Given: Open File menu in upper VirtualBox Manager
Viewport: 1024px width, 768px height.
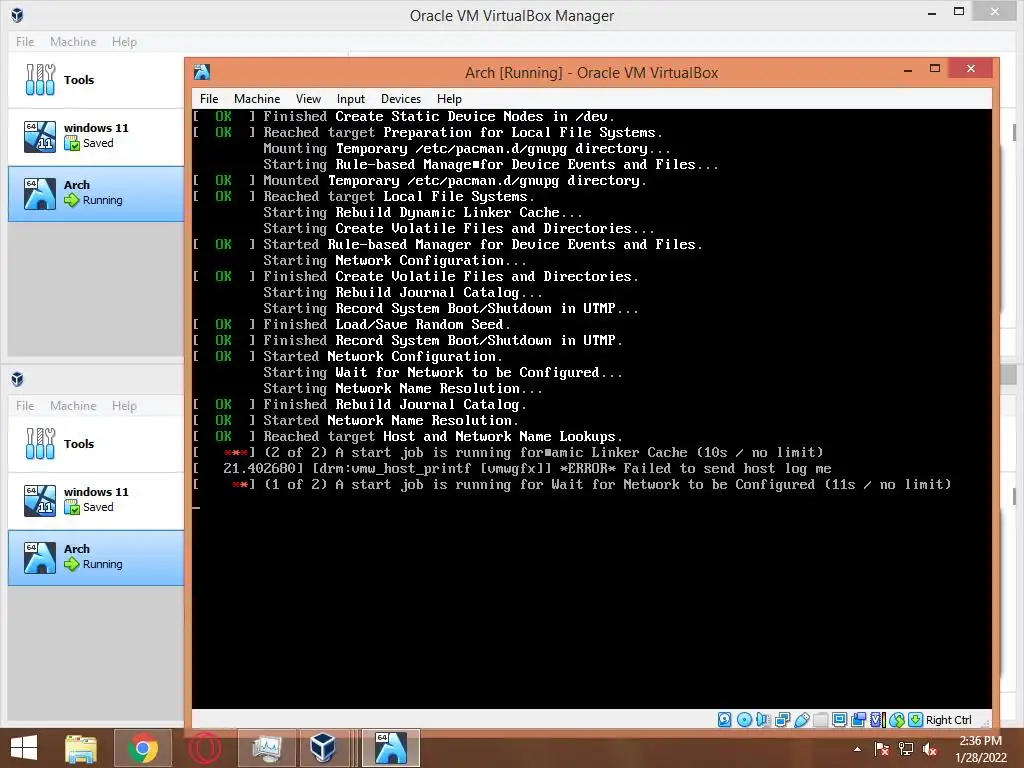Looking at the screenshot, I should 25,42.
